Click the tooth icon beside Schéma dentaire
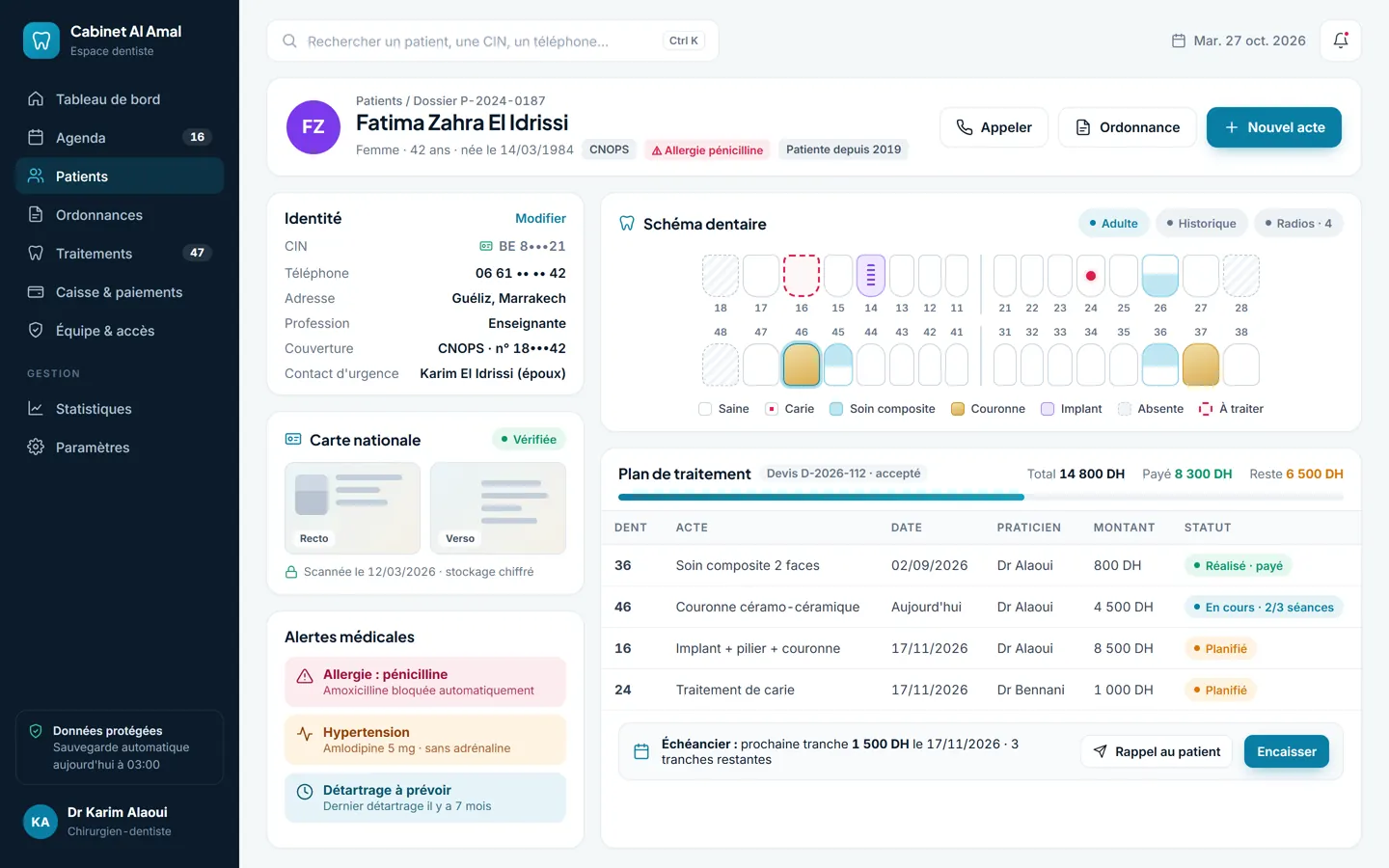Image resolution: width=1389 pixels, height=868 pixels. (627, 224)
